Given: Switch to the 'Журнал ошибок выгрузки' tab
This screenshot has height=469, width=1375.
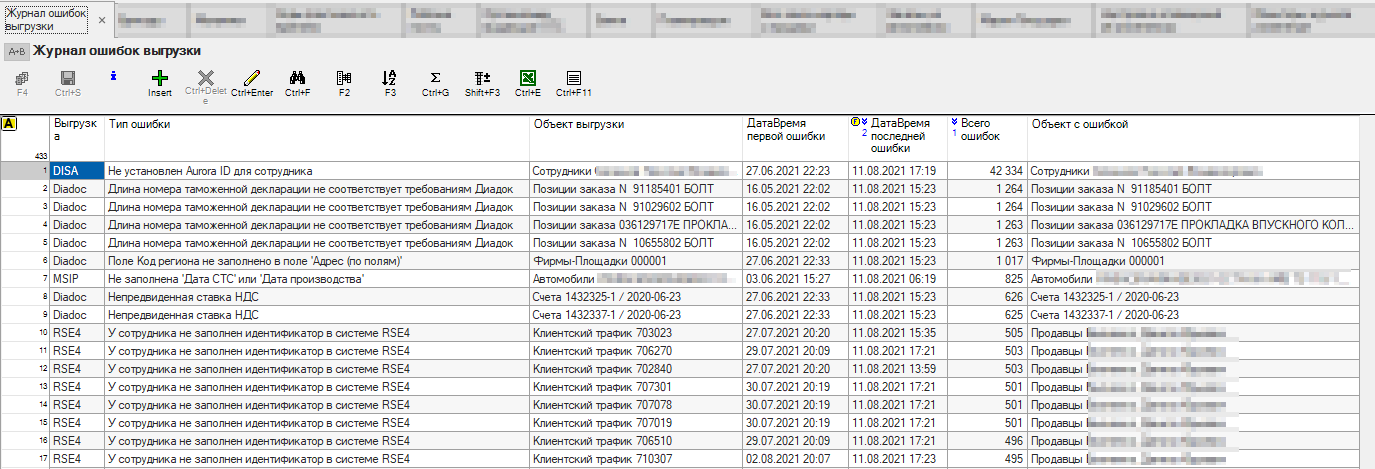Looking at the screenshot, I should pyautogui.click(x=45, y=19).
